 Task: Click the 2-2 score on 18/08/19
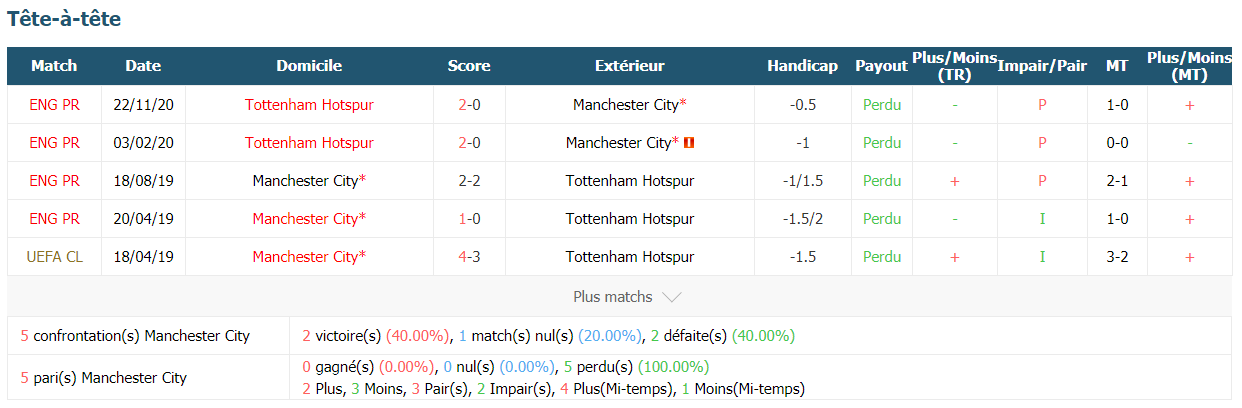pos(469,181)
